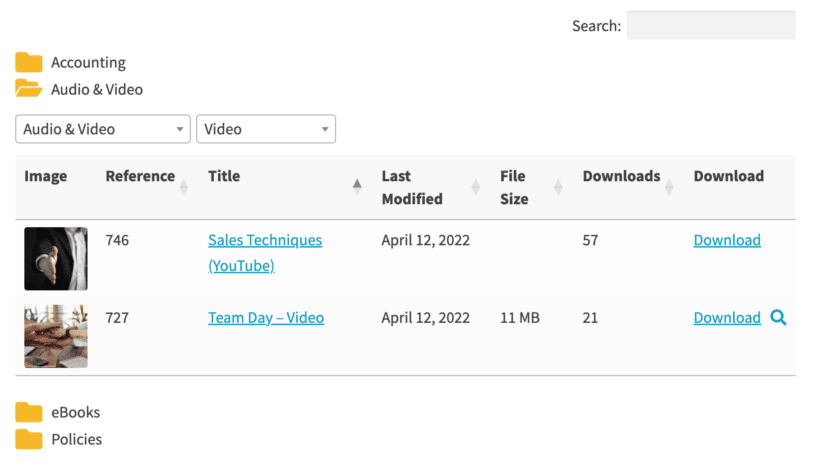Sort by Last Modified column arrows
The image size is (820, 468).
pyautogui.click(x=475, y=187)
